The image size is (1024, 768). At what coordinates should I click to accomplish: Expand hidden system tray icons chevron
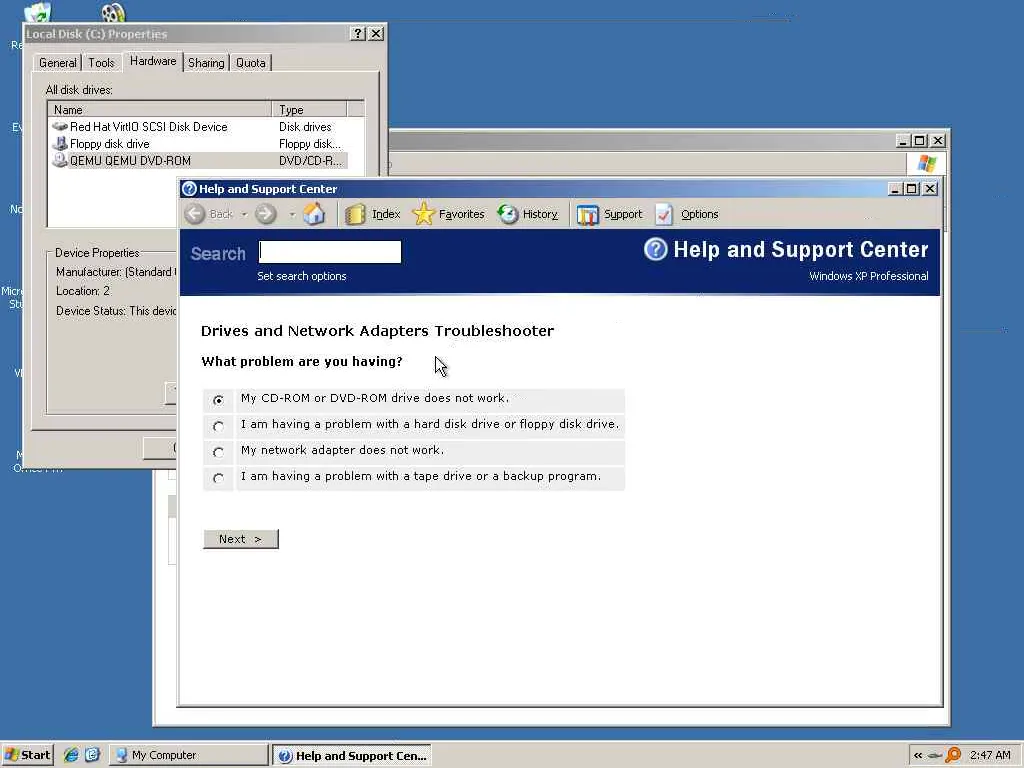coord(918,756)
